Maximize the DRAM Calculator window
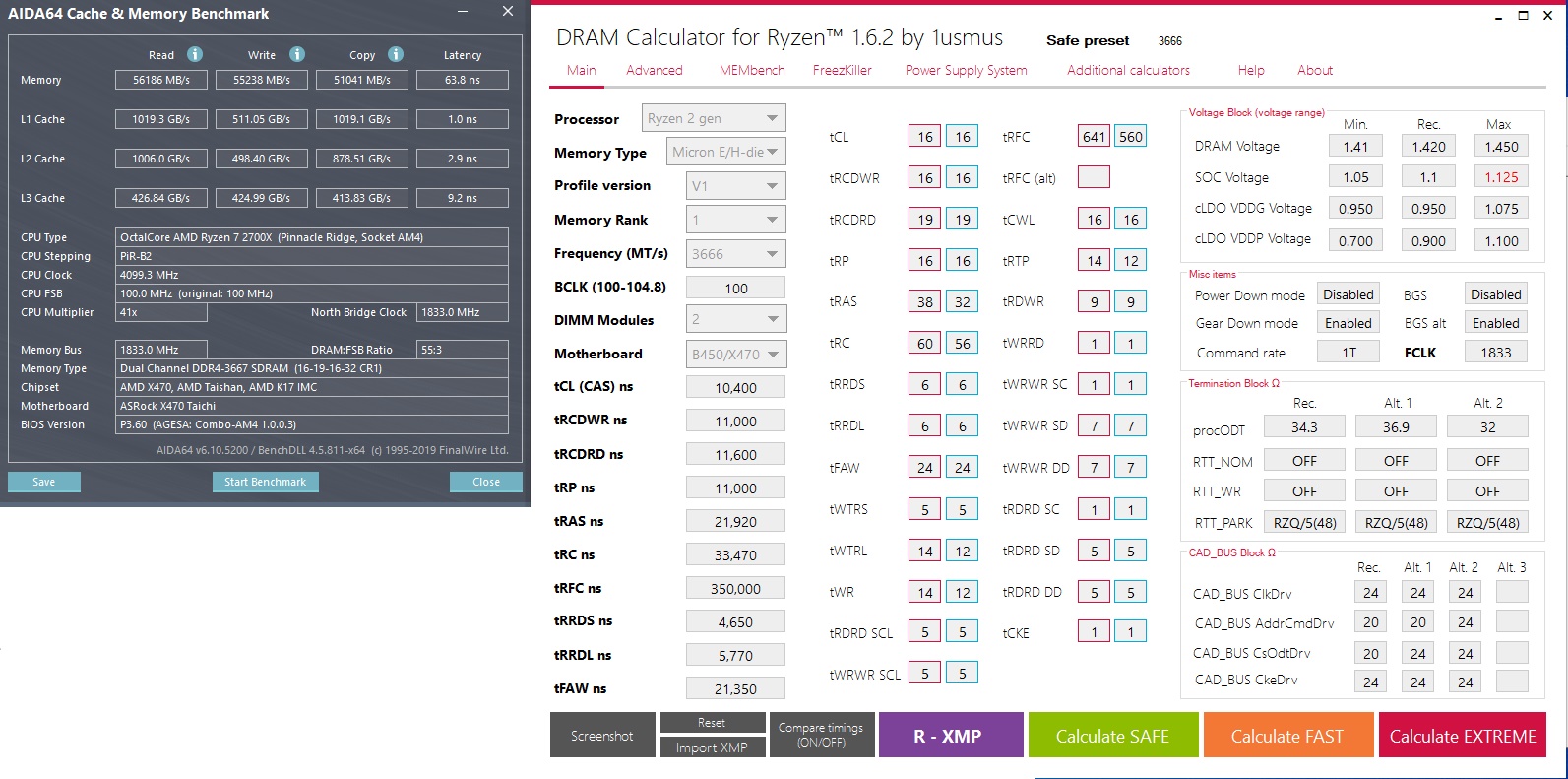 [1523, 16]
